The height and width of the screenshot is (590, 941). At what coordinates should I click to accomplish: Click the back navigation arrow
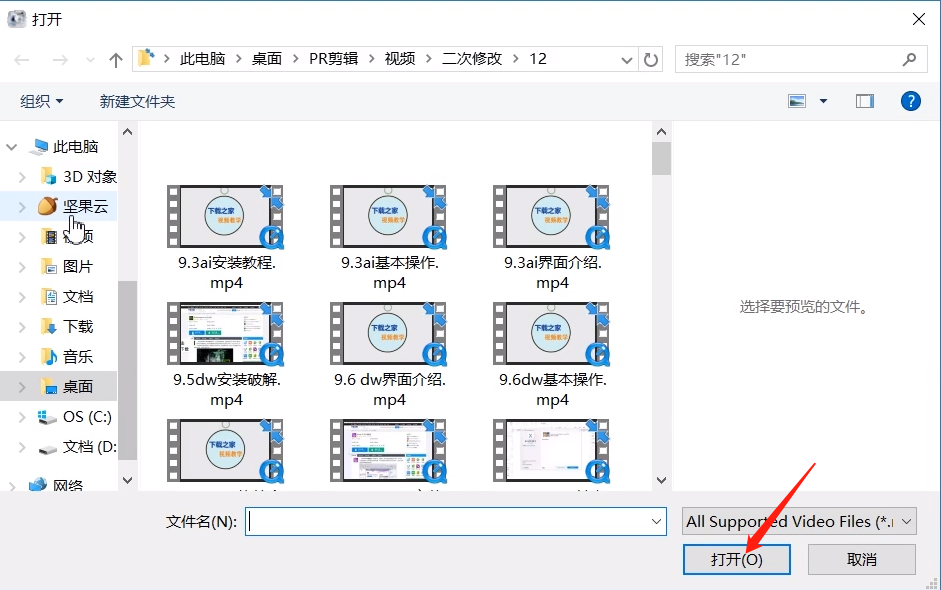pyautogui.click(x=22, y=59)
